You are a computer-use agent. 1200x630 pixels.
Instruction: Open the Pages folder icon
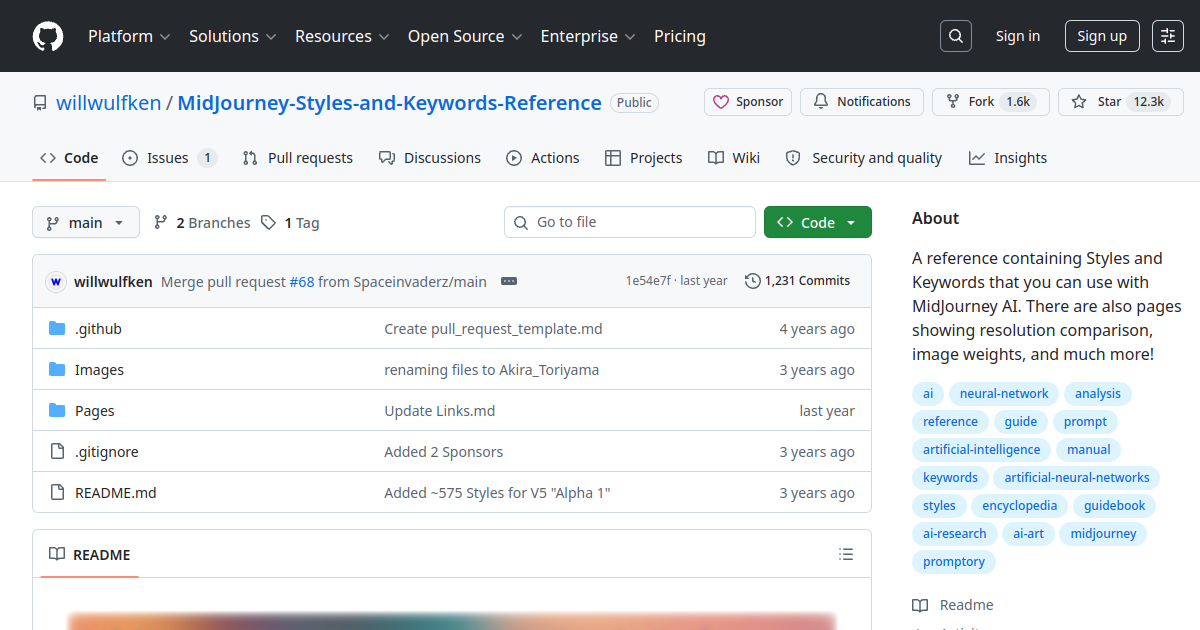click(x=57, y=411)
